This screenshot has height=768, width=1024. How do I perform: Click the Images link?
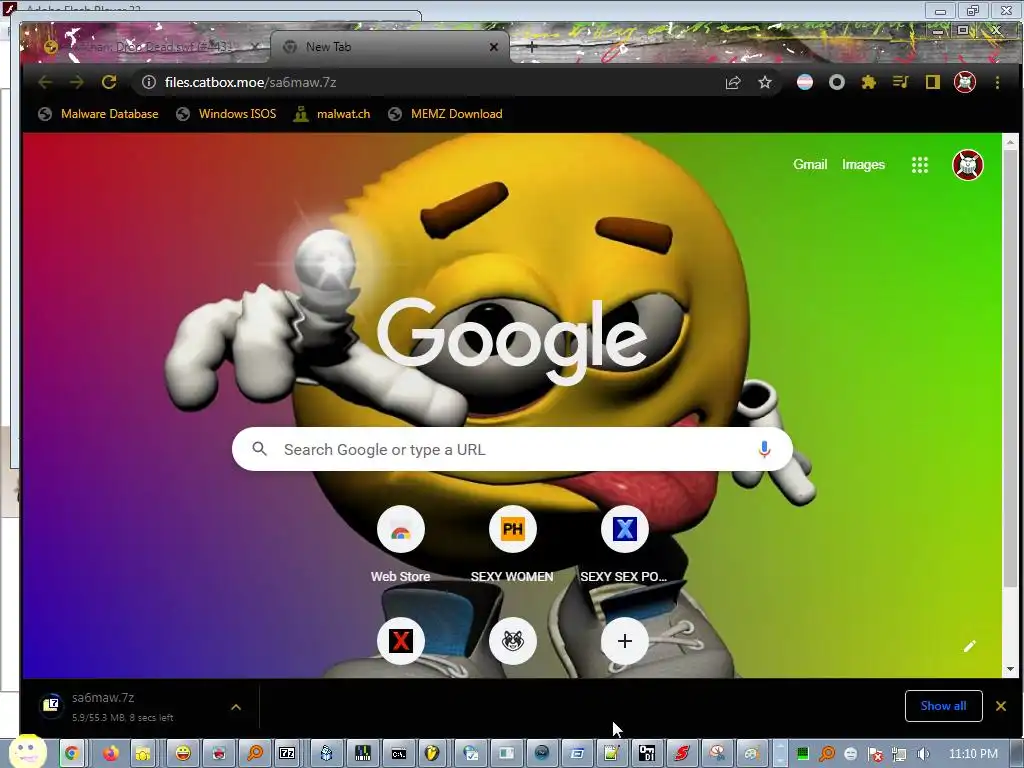pos(863,165)
